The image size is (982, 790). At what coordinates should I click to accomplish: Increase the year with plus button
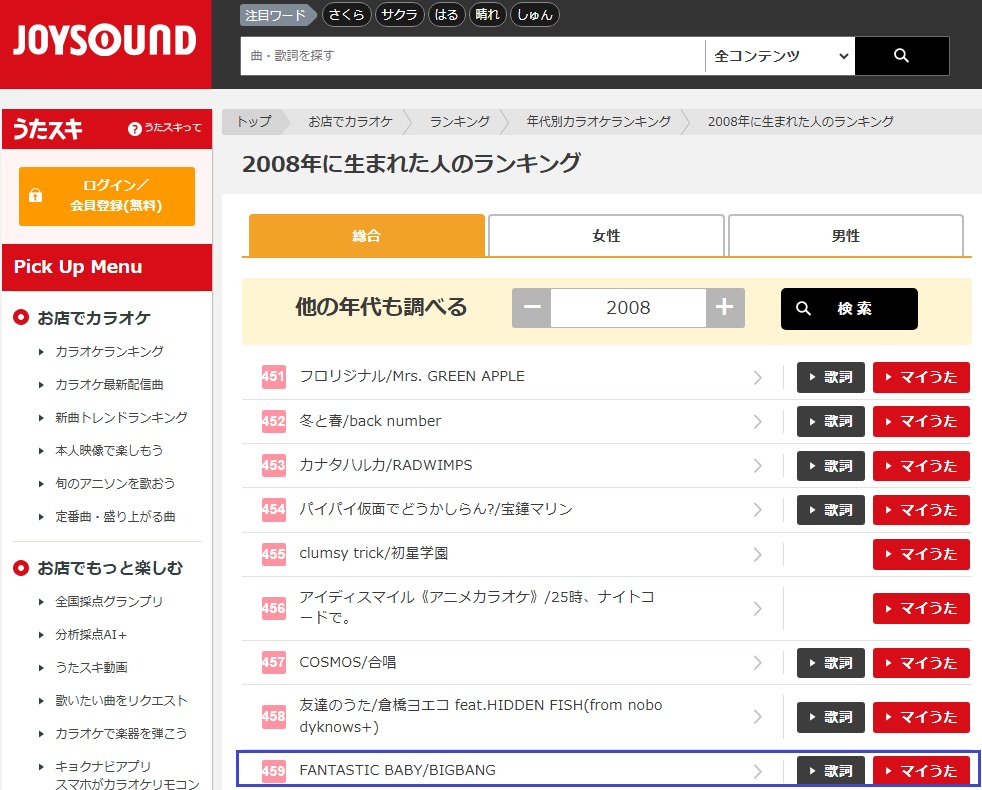pos(725,308)
